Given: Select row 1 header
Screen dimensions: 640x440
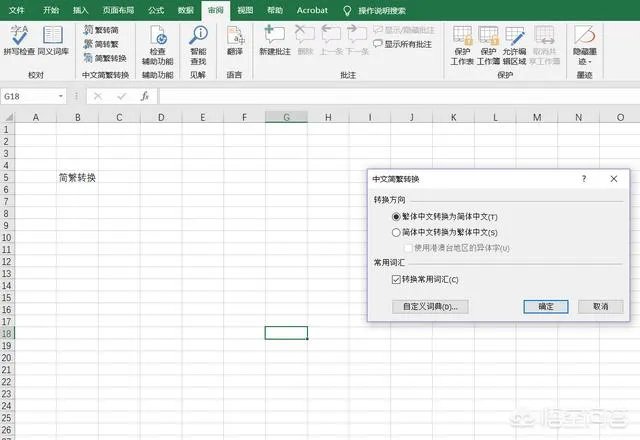Looking at the screenshot, I should [7, 129].
